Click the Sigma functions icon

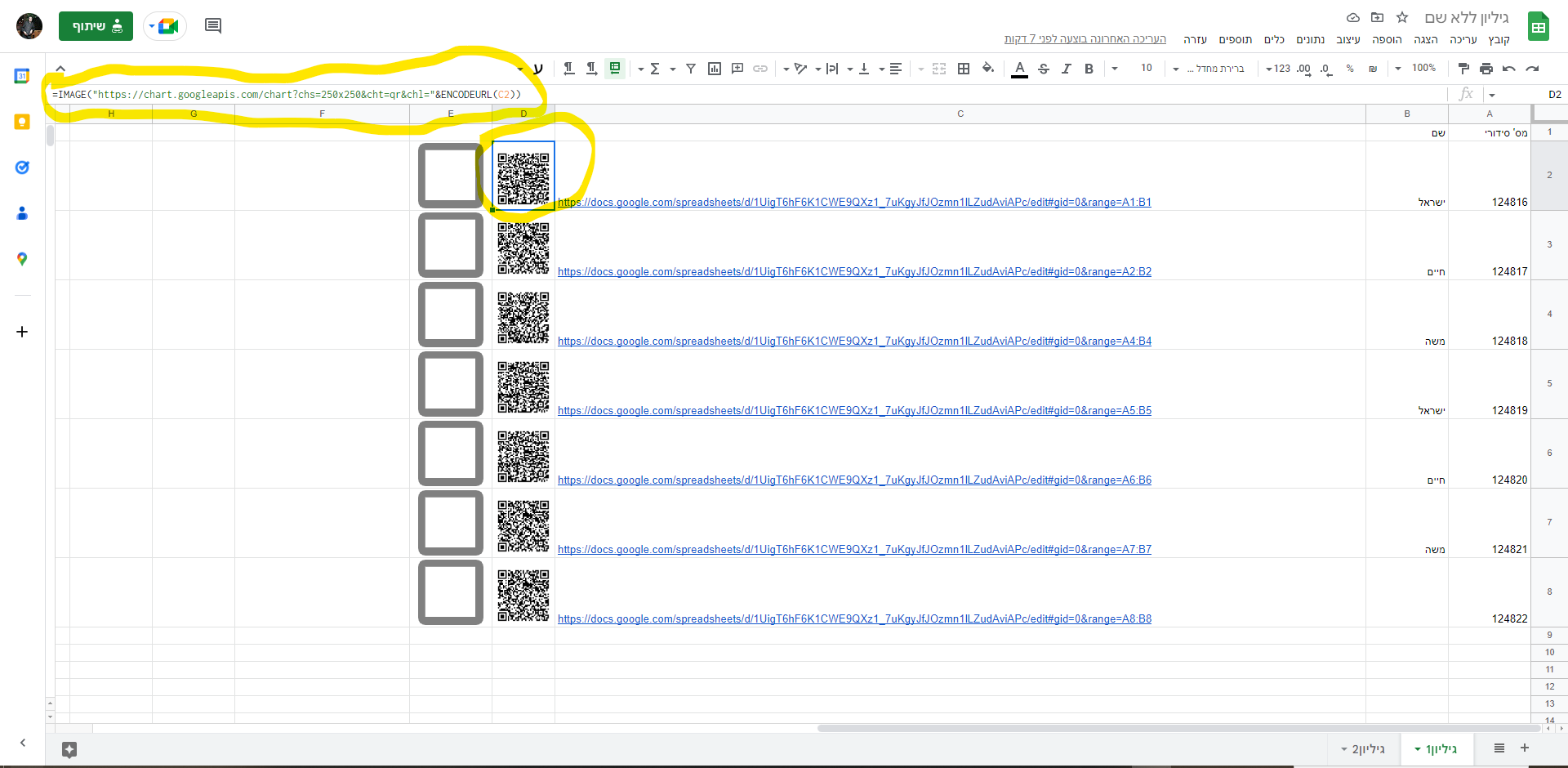[x=655, y=69]
